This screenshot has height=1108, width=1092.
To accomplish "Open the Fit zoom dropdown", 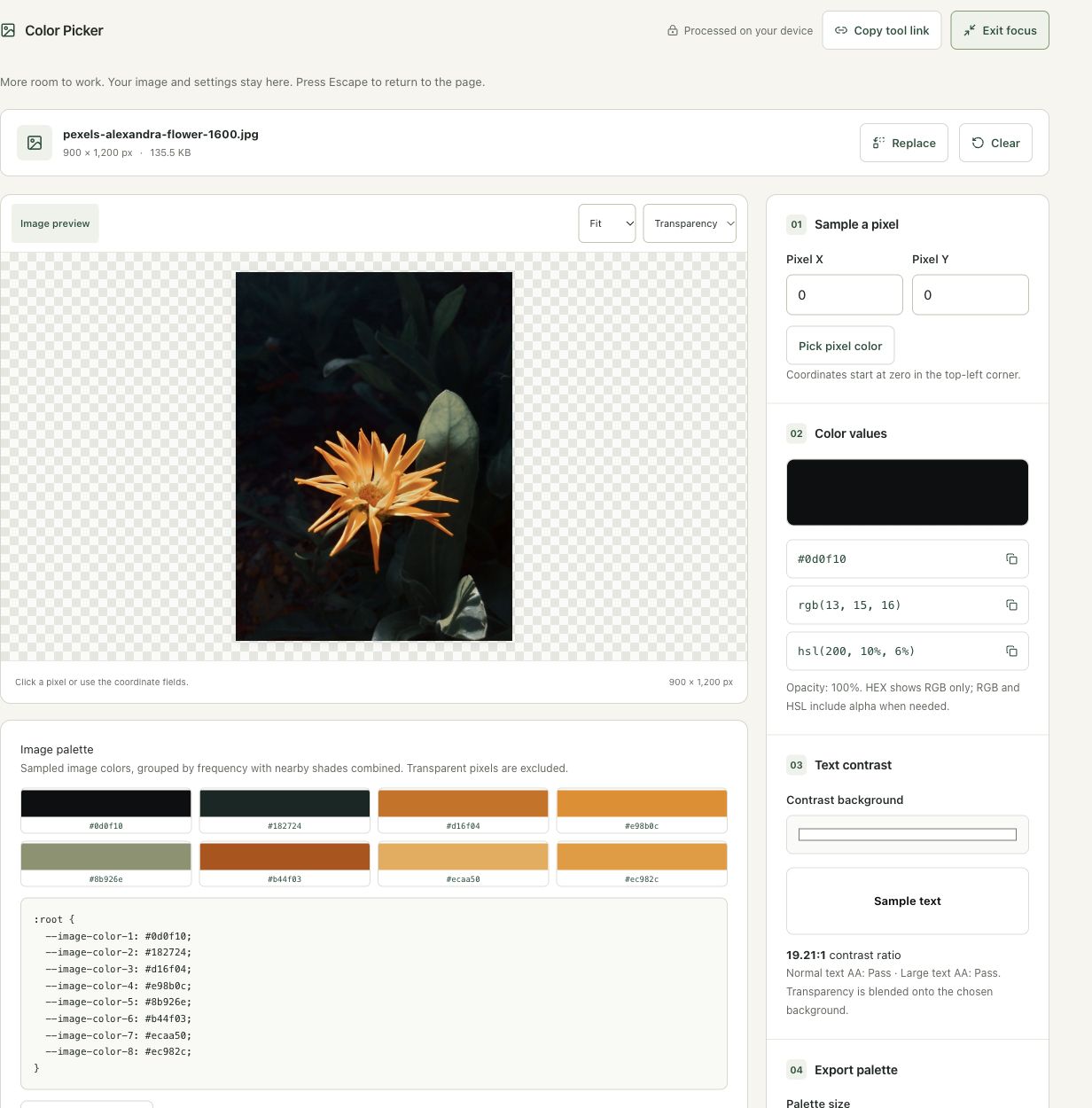I will pyautogui.click(x=607, y=223).
